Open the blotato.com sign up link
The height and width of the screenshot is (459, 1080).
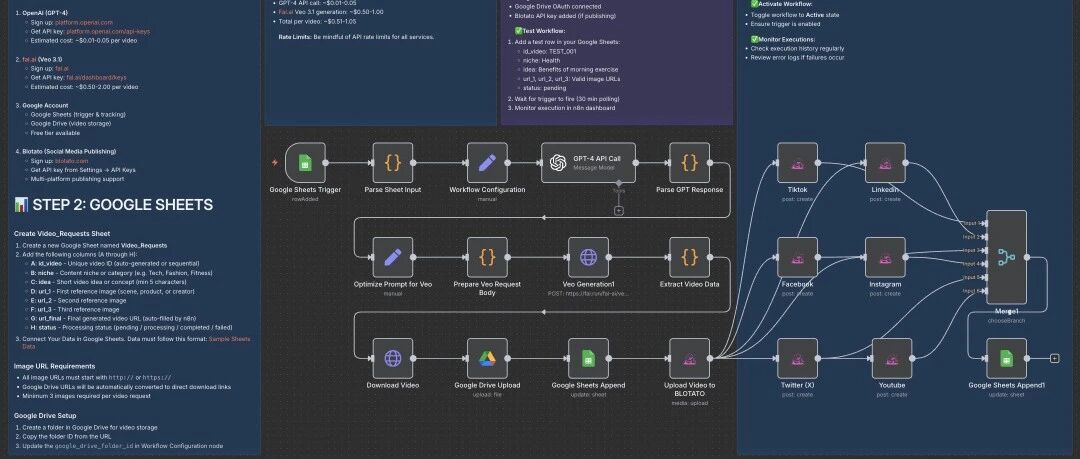tap(71, 160)
